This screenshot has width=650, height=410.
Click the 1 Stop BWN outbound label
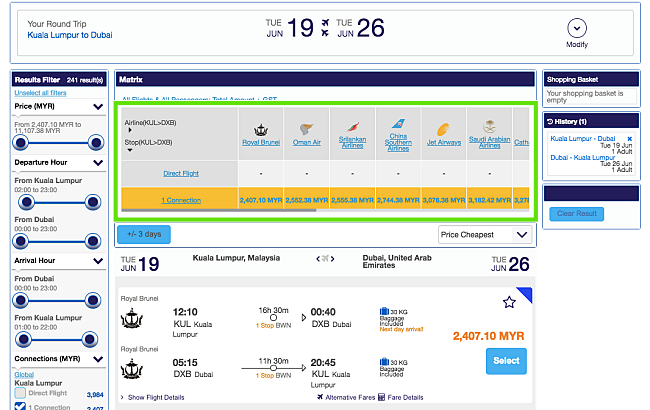pos(273,325)
